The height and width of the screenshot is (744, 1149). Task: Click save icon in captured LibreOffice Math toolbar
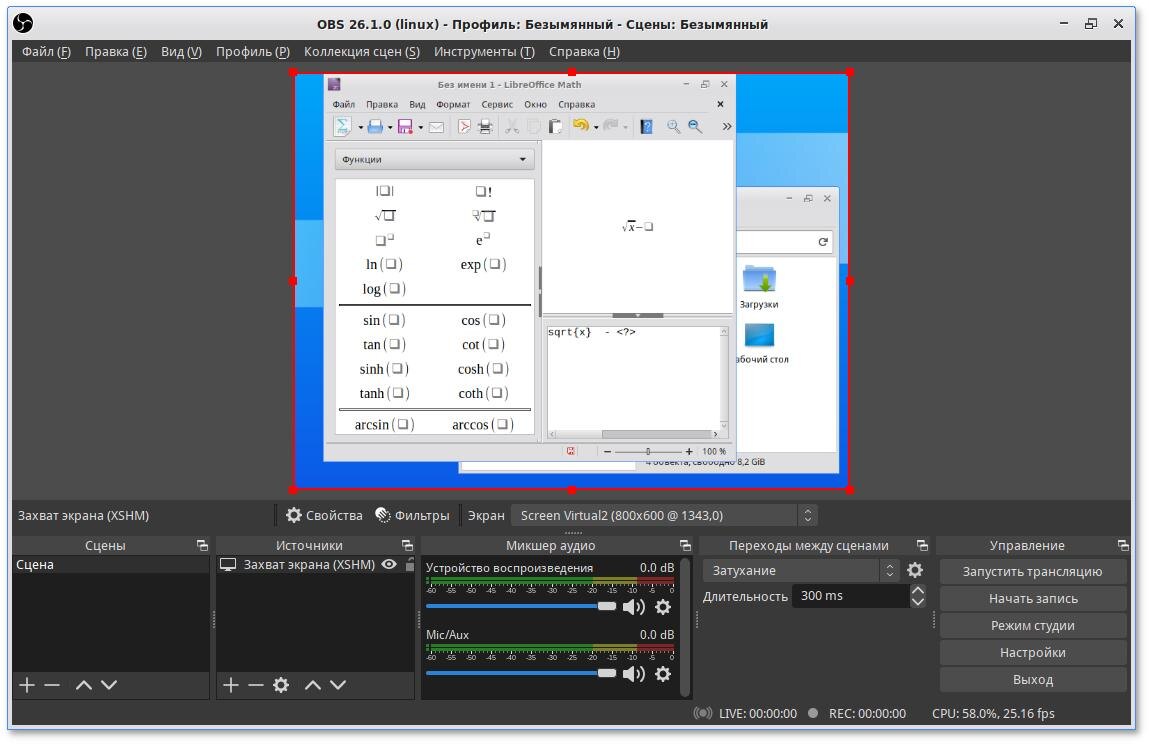click(x=404, y=126)
